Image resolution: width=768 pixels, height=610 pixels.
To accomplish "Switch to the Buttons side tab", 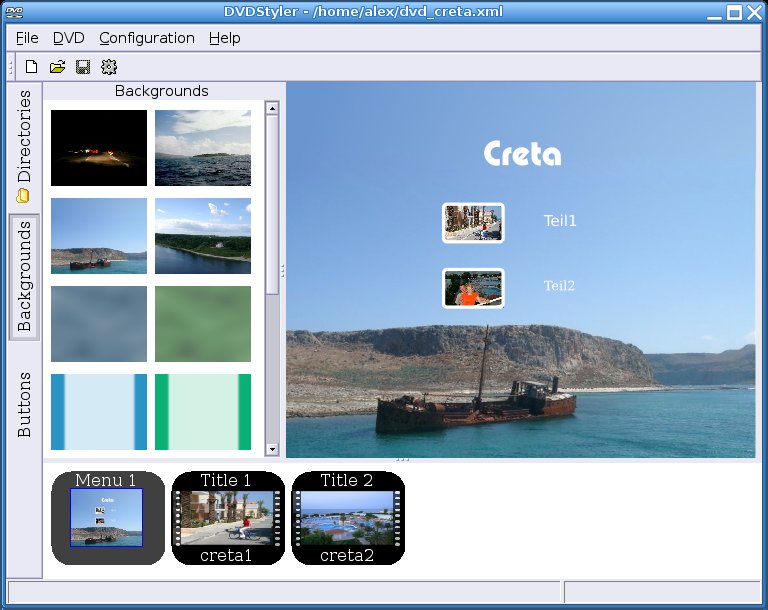I will point(25,405).
